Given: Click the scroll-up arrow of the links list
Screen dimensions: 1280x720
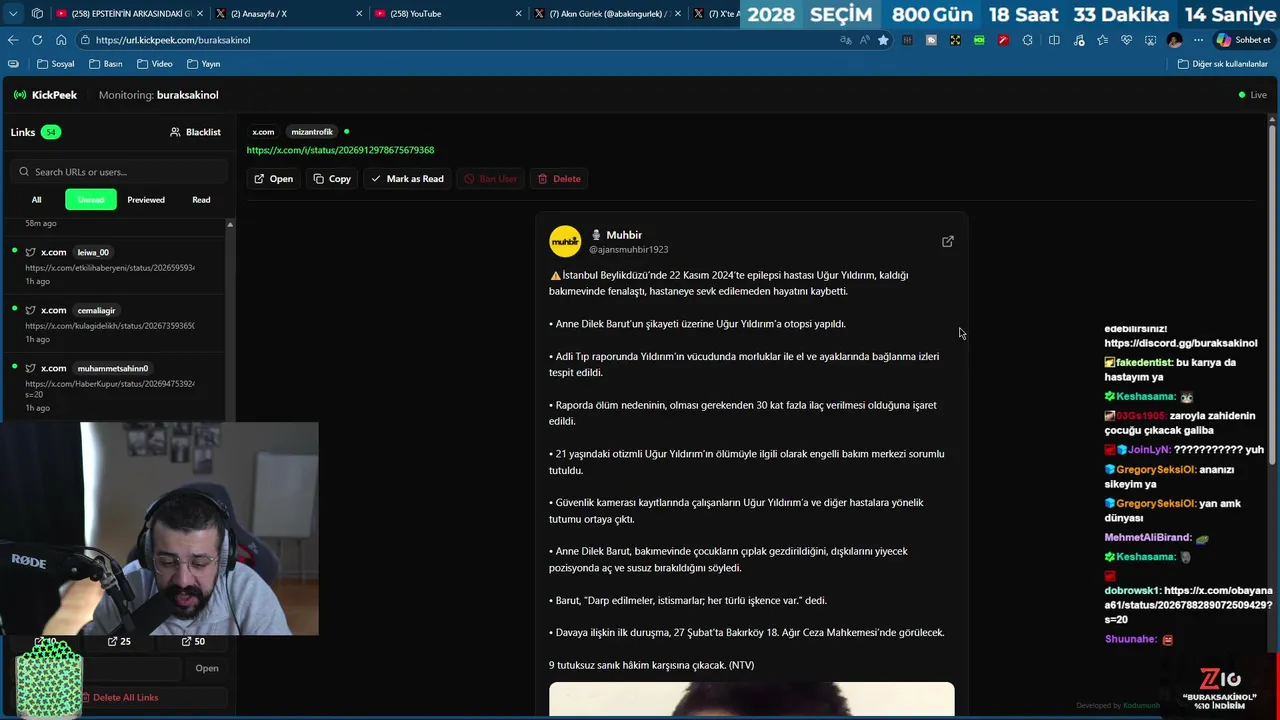Looking at the screenshot, I should pyautogui.click(x=230, y=224).
